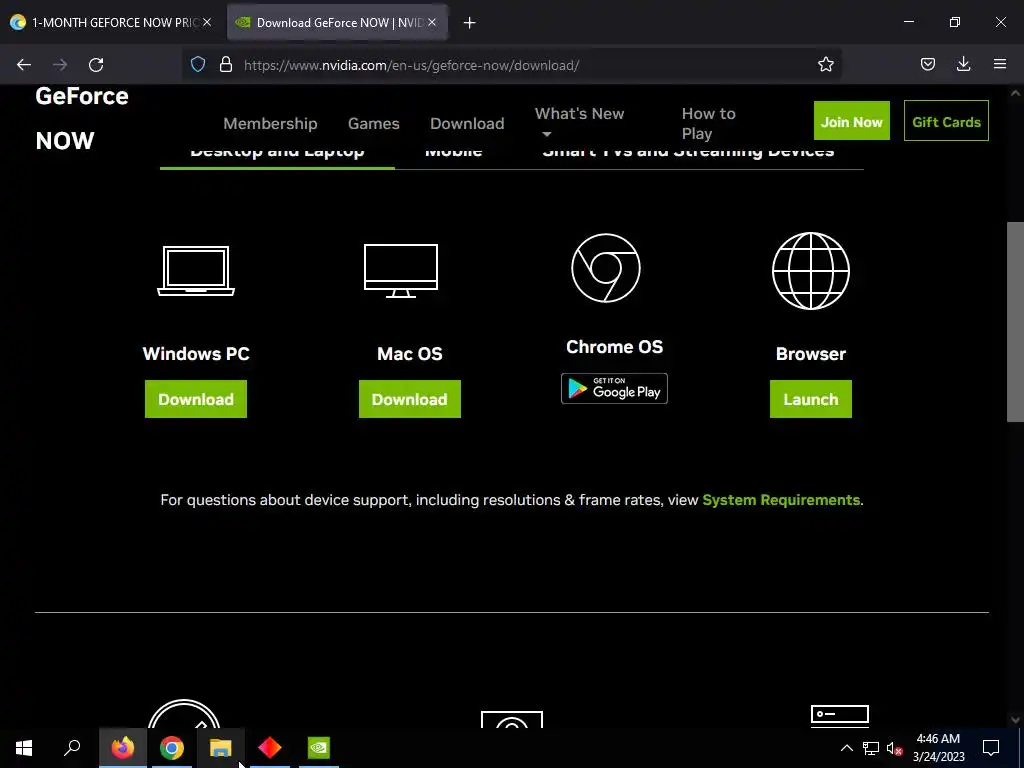Screen dimensions: 1024x768
Task: Click Get it on Google Play badge
Action: 614,389
